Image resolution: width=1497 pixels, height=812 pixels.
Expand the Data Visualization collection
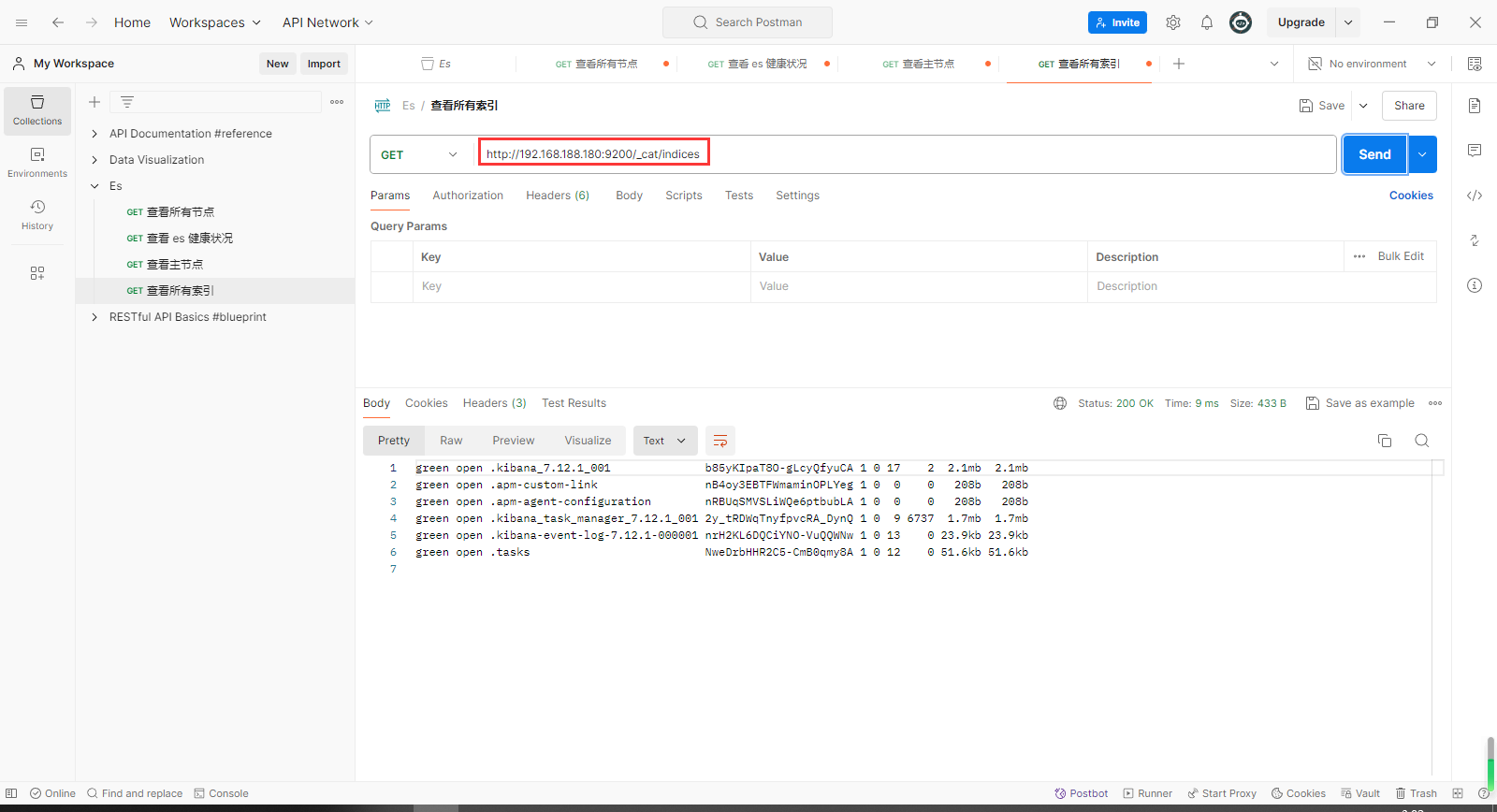click(94, 160)
